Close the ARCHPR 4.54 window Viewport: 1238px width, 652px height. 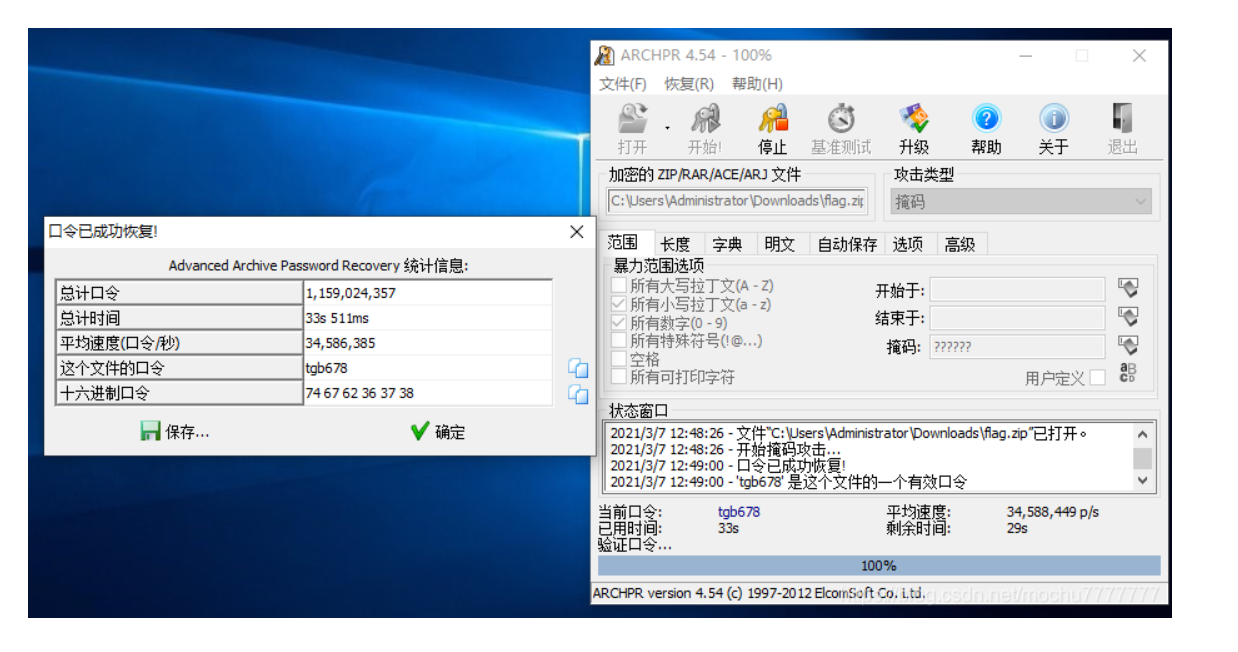pyautogui.click(x=1139, y=56)
